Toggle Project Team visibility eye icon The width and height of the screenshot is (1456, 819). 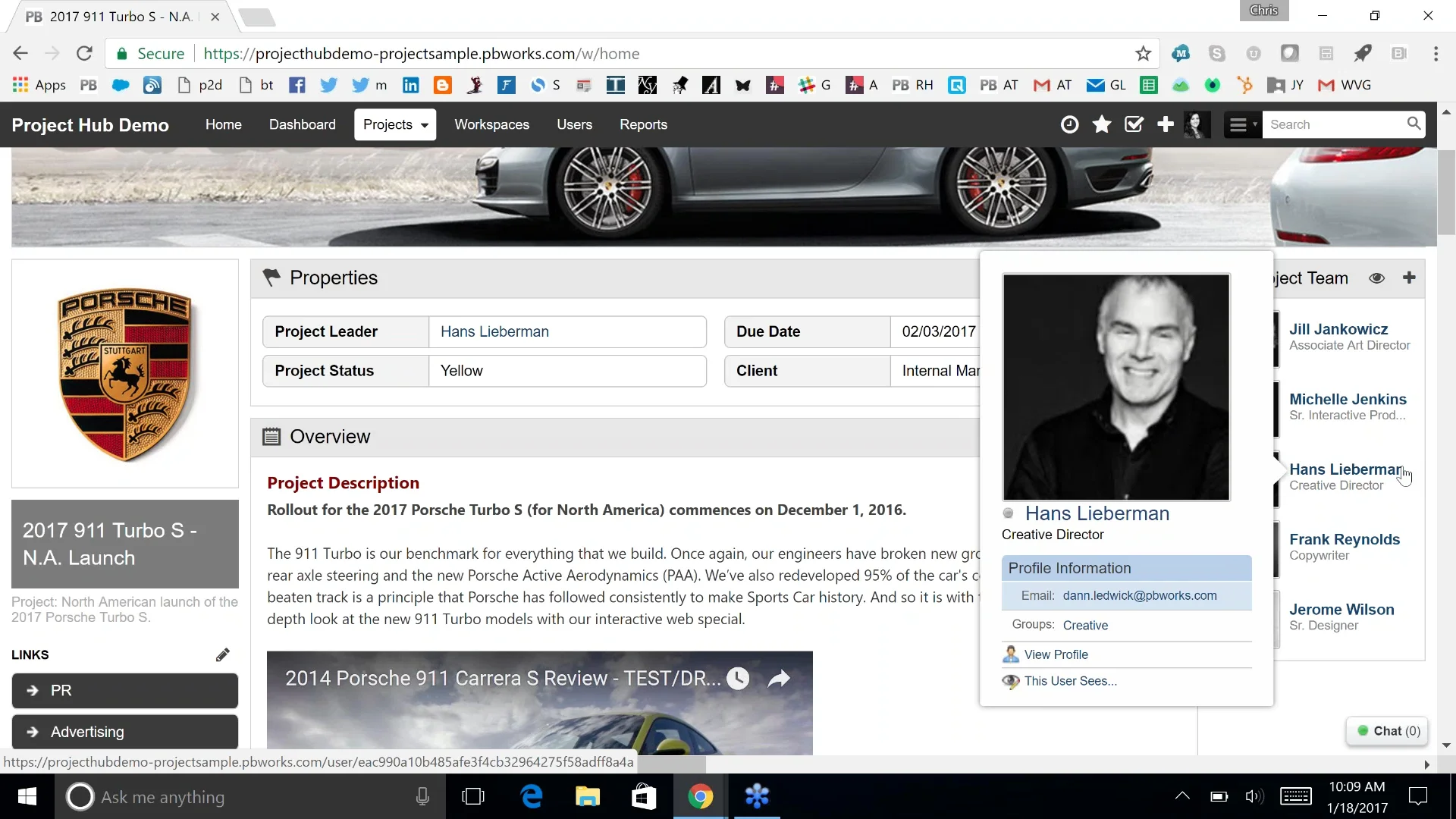point(1376,278)
